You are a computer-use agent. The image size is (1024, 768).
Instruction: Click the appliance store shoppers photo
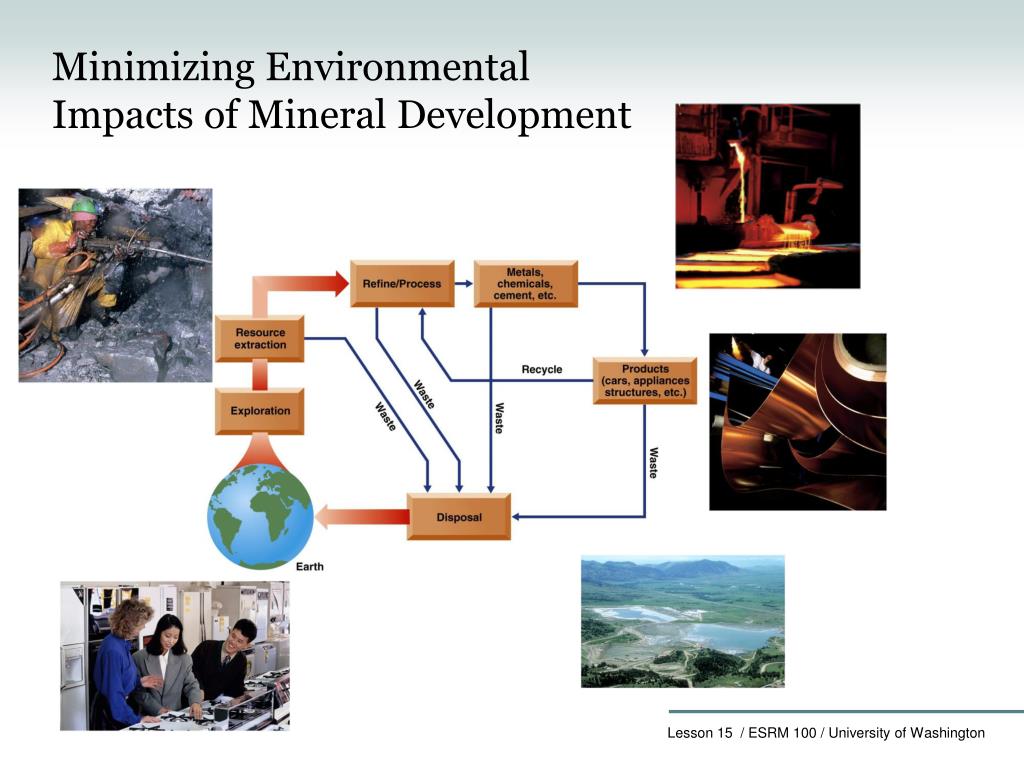[x=175, y=656]
